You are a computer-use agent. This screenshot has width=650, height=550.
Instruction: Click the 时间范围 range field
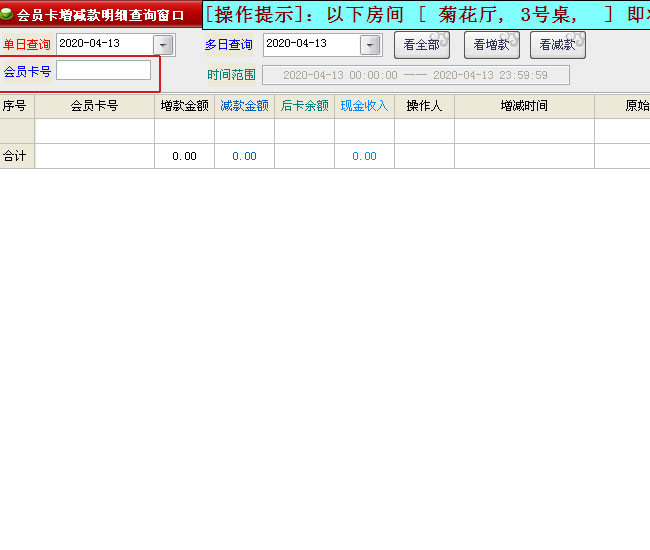pyautogui.click(x=416, y=75)
